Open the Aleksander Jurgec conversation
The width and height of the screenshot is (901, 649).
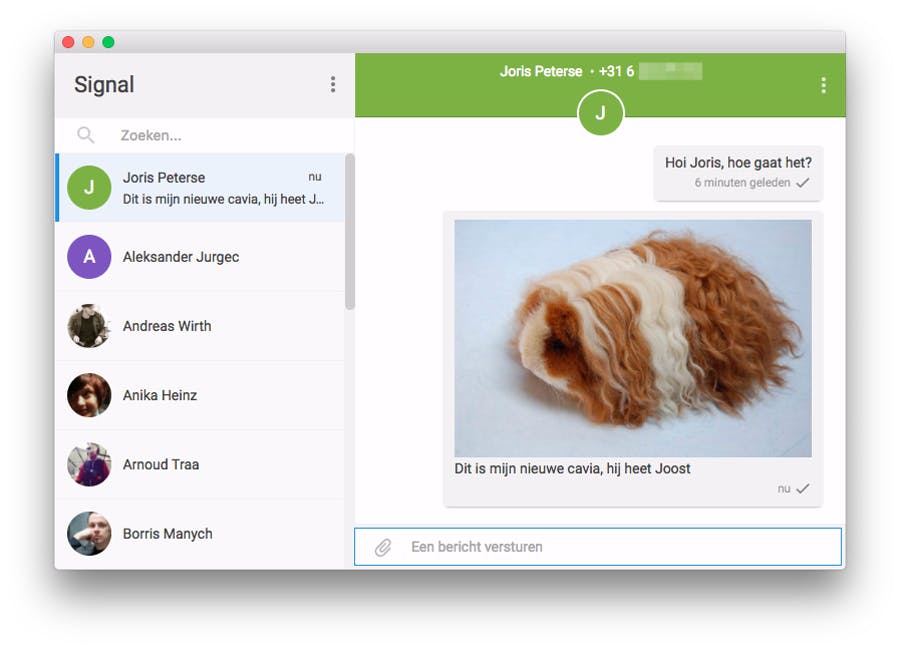200,256
